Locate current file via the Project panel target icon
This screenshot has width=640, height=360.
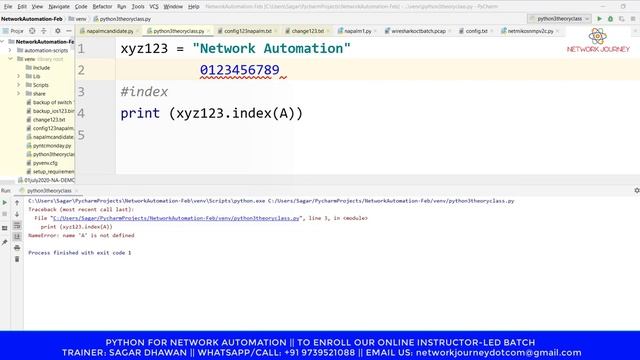click(x=32, y=31)
